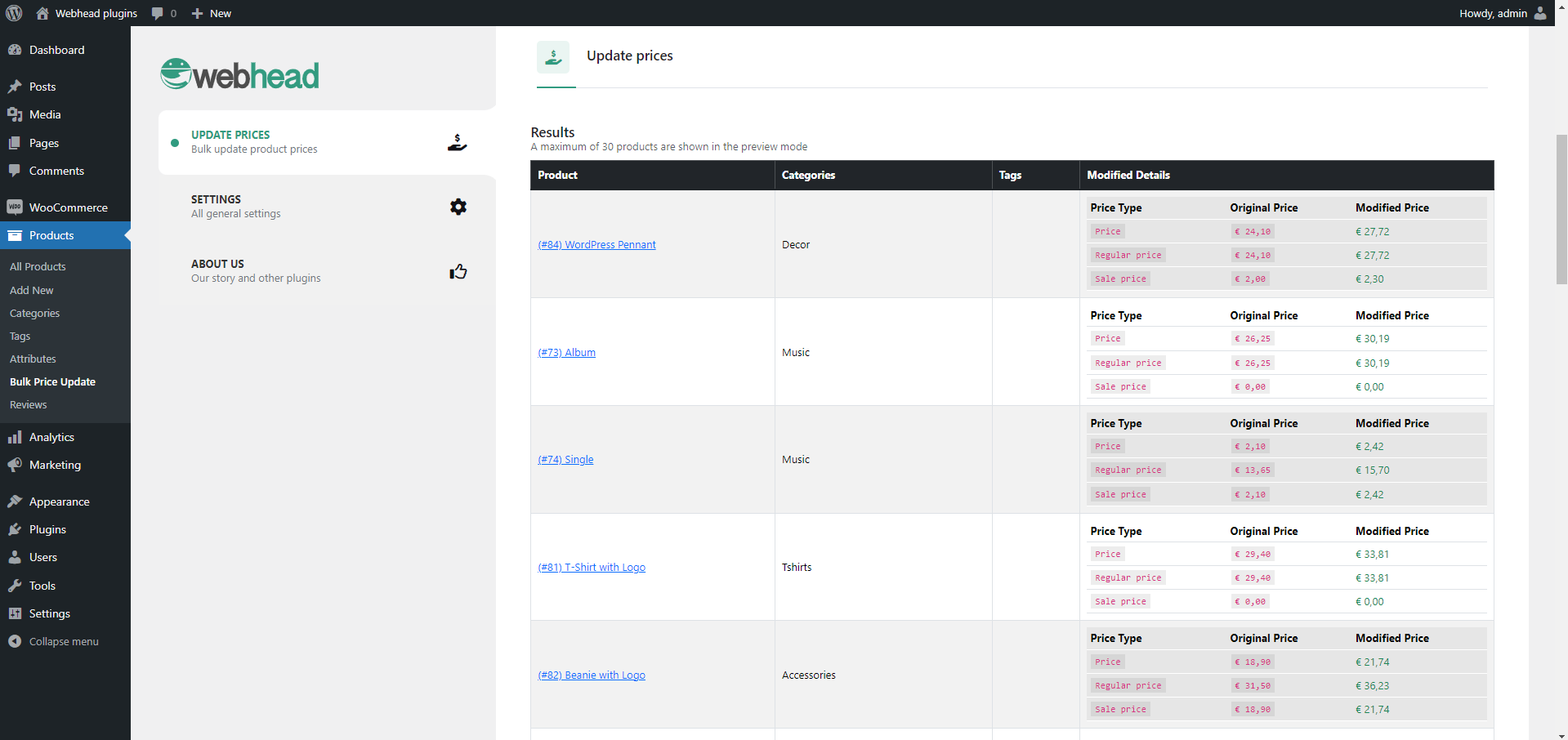Screen dimensions: 1568x740
Task: Click the Products archive icon
Action: tap(15, 235)
